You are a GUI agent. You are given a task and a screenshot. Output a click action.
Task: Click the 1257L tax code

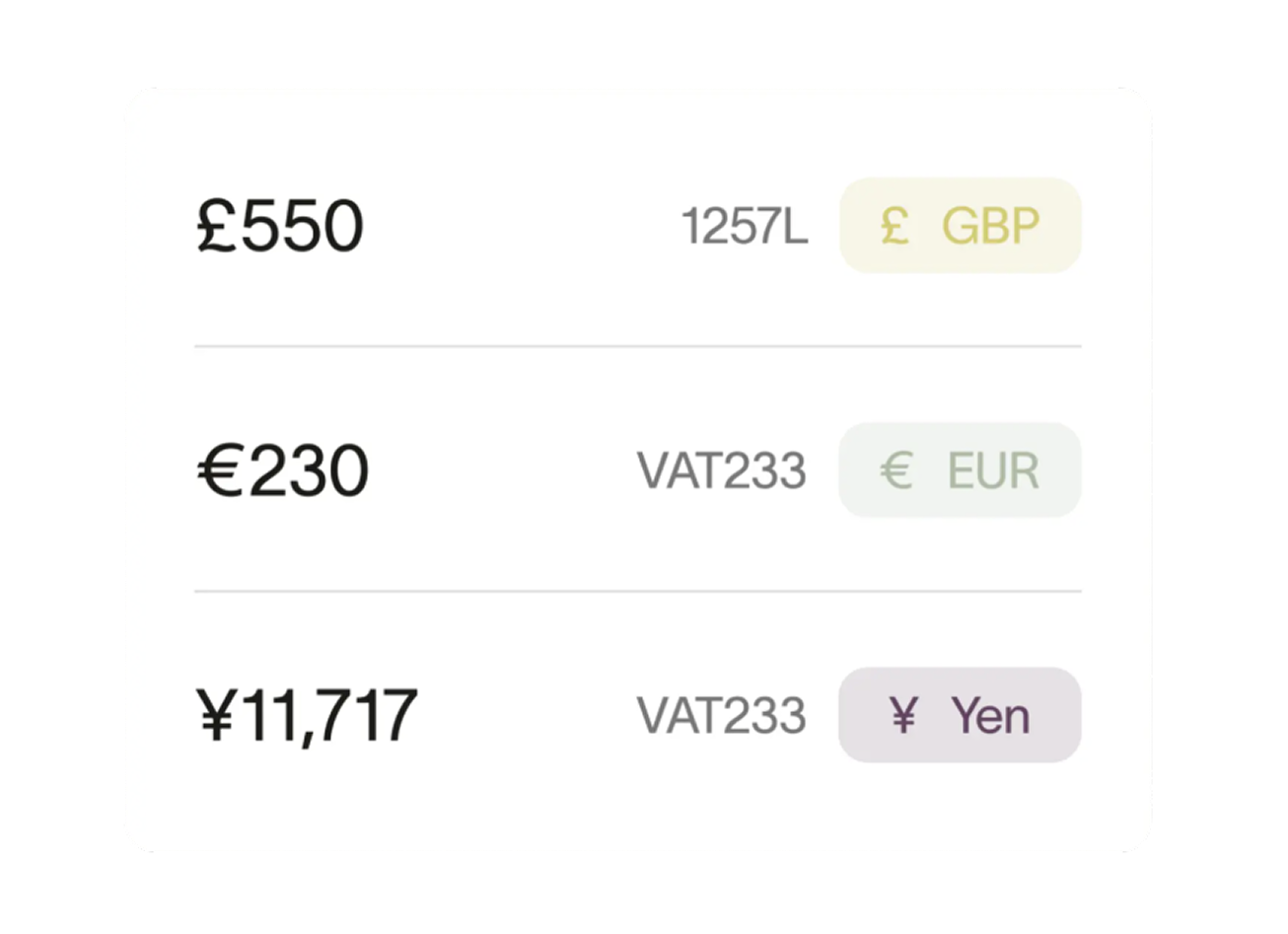click(x=744, y=227)
